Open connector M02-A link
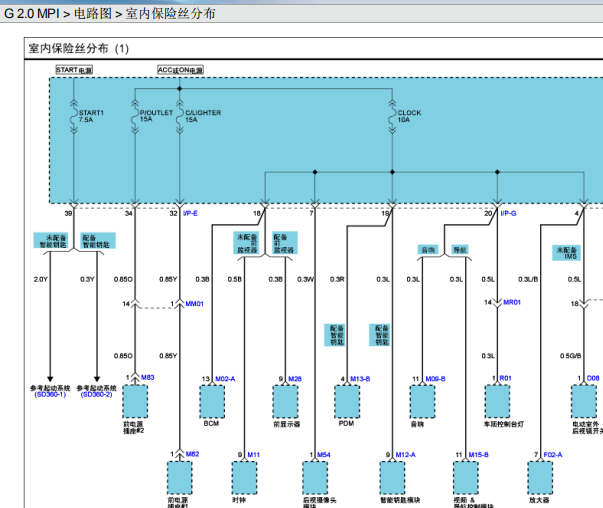The image size is (603, 508). coord(225,379)
